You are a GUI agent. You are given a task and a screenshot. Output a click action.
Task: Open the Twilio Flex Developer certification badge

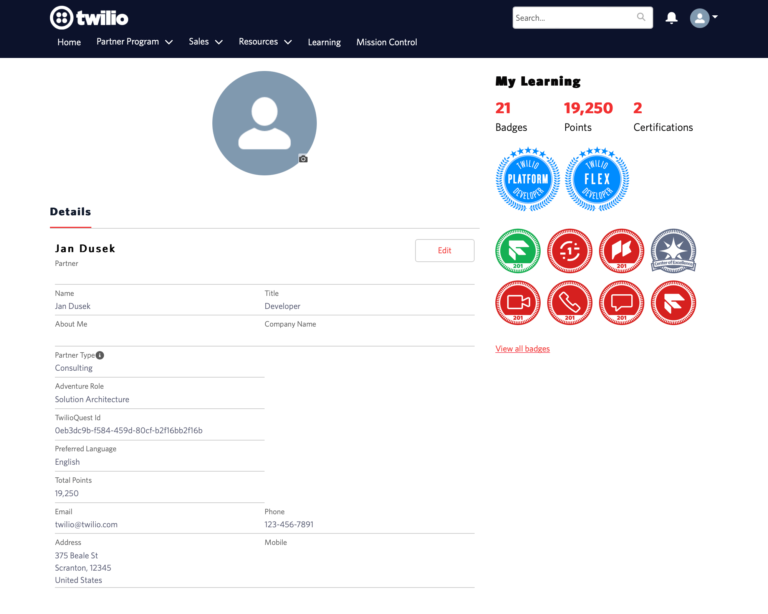pos(597,180)
